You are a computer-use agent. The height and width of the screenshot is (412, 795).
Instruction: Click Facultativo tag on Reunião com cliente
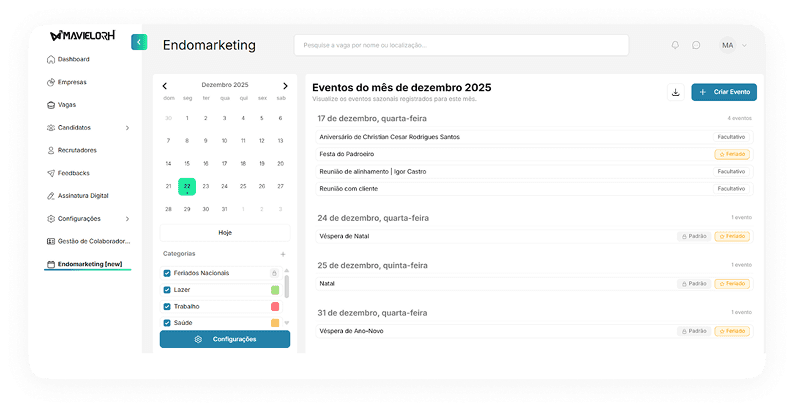coord(731,189)
